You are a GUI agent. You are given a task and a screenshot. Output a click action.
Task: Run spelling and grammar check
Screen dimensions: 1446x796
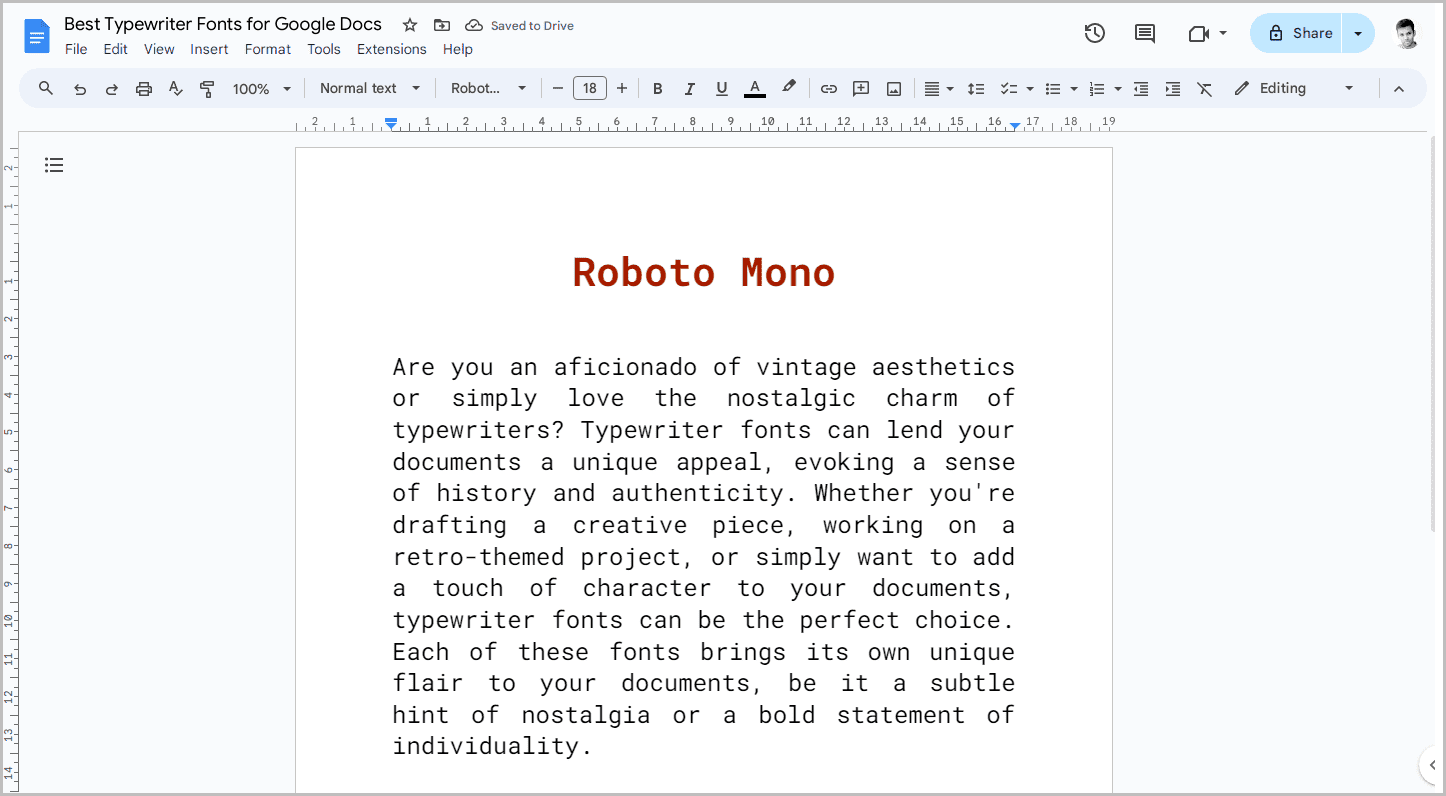coord(176,89)
